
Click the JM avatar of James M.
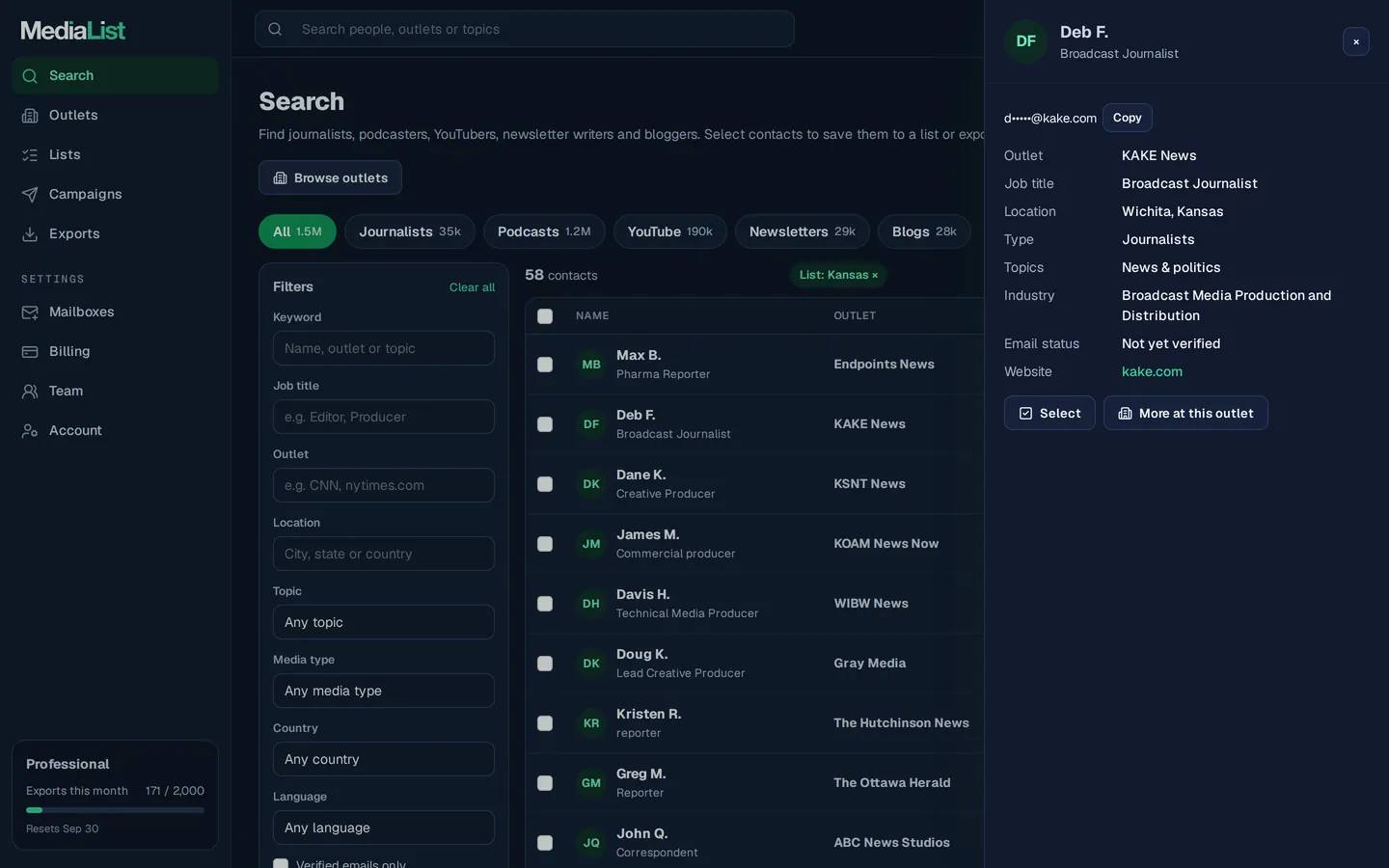[591, 544]
